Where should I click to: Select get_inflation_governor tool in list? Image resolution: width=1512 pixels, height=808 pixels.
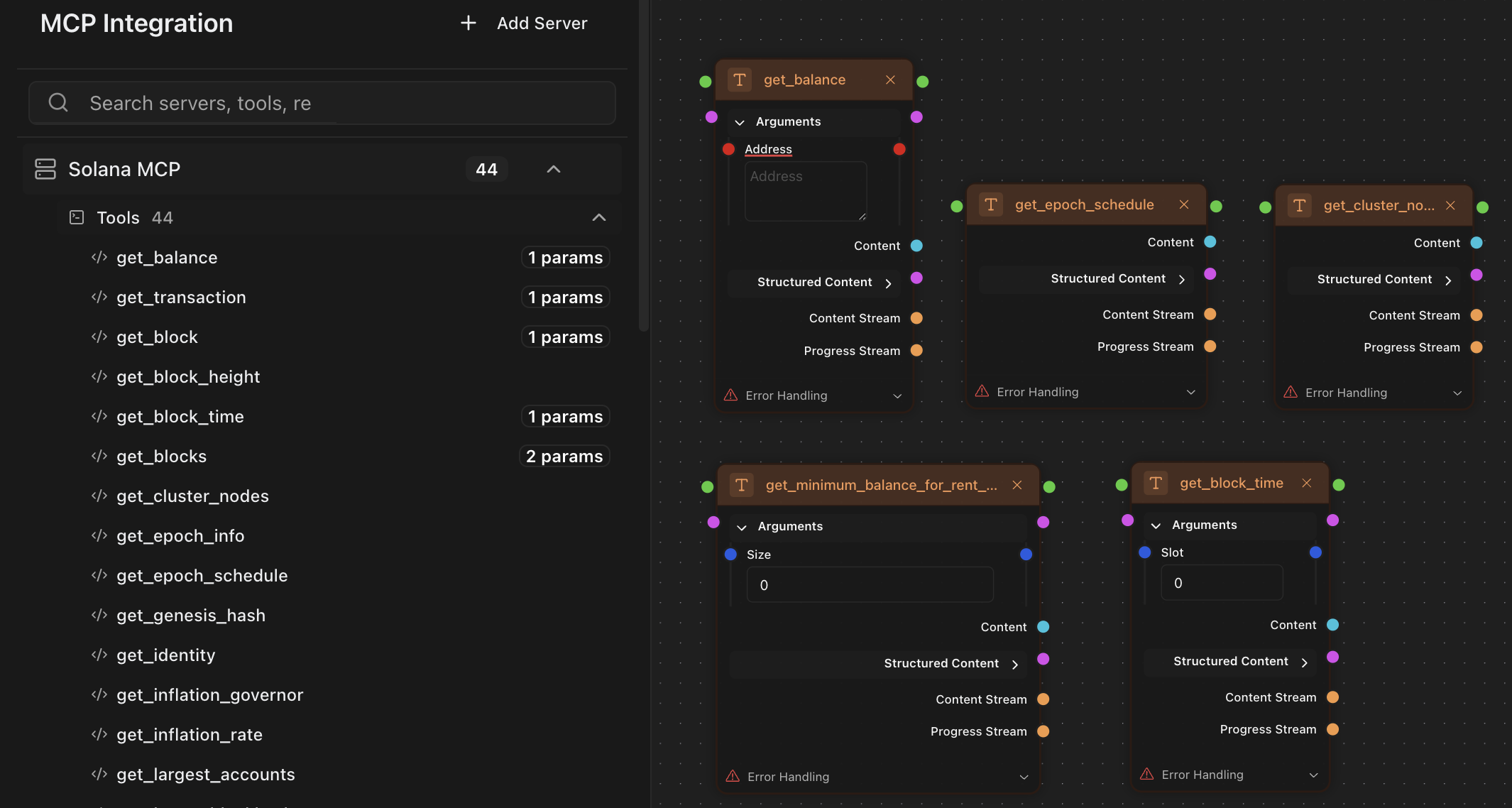point(209,695)
